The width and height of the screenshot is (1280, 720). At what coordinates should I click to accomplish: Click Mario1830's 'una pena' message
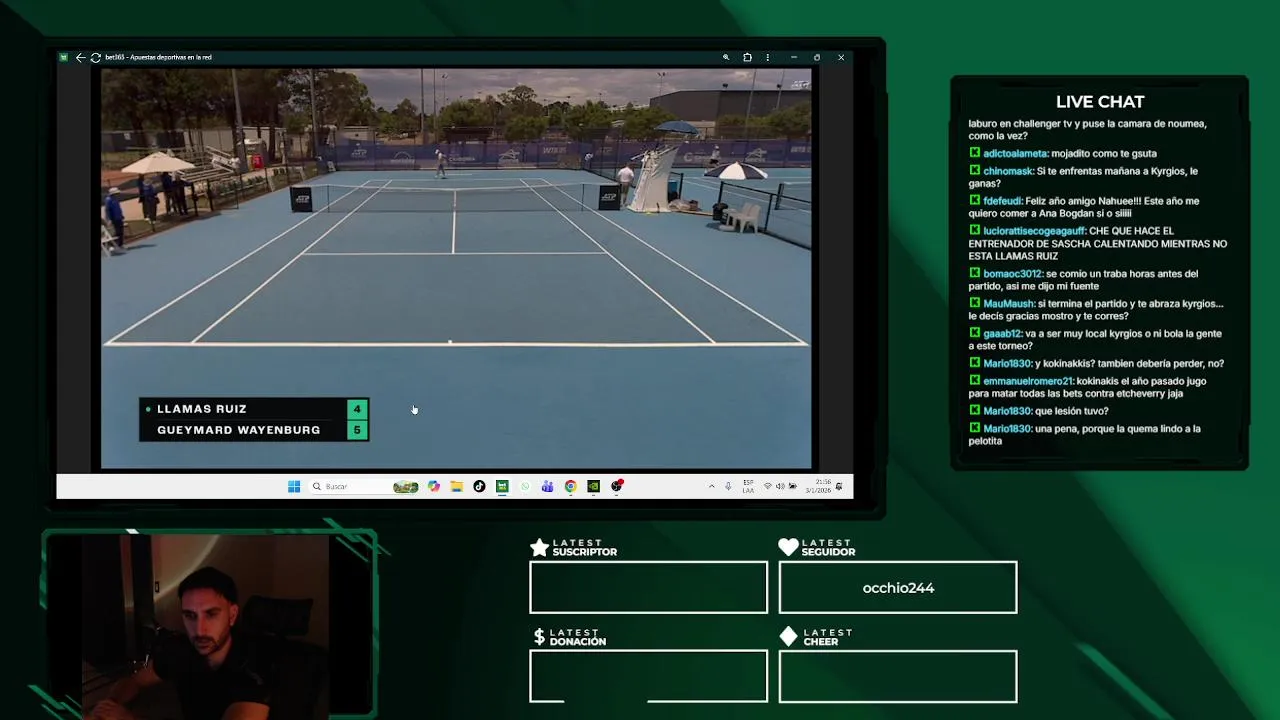1084,435
